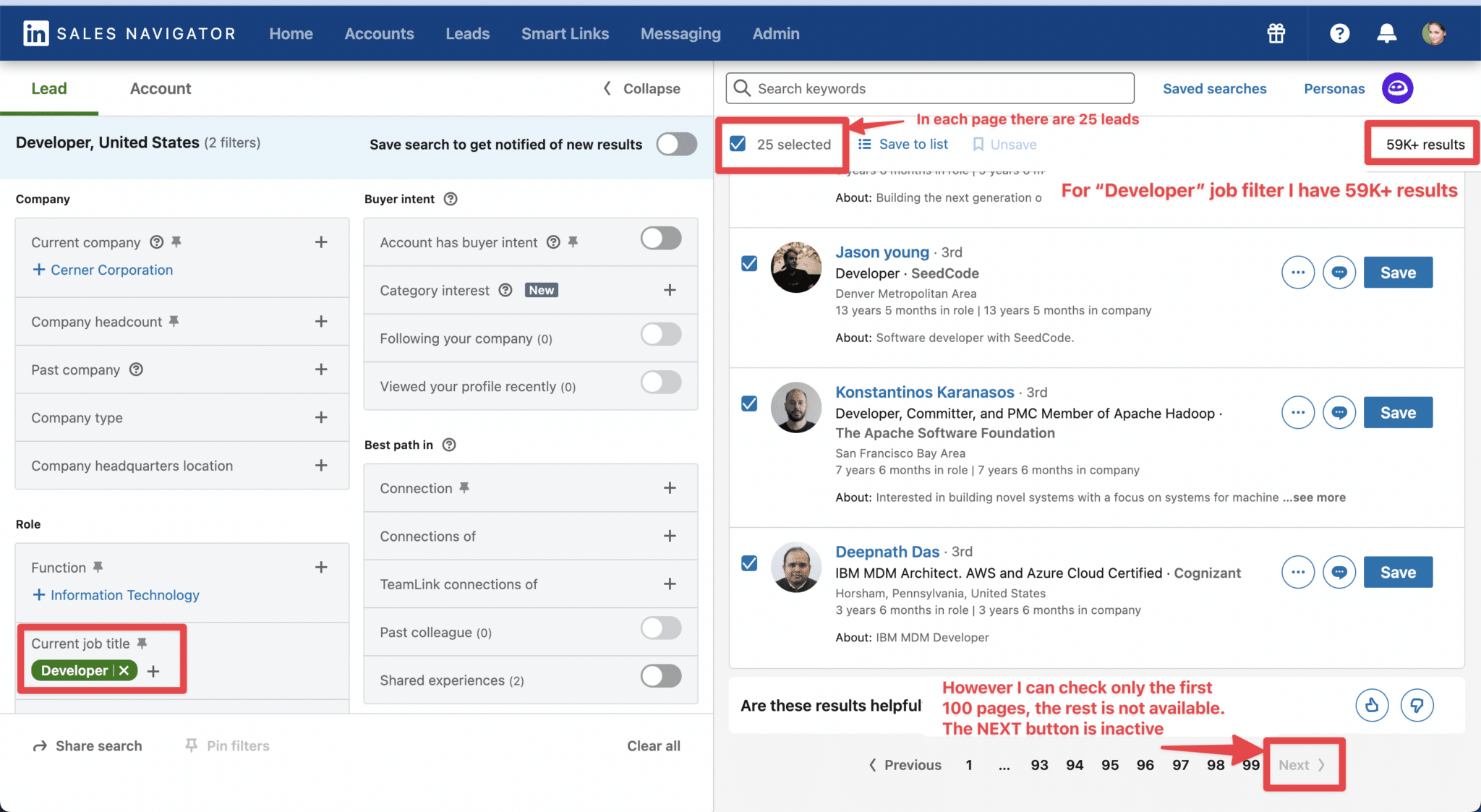Image resolution: width=1481 pixels, height=812 pixels.
Task: Collapse the filters panel
Action: click(x=641, y=88)
